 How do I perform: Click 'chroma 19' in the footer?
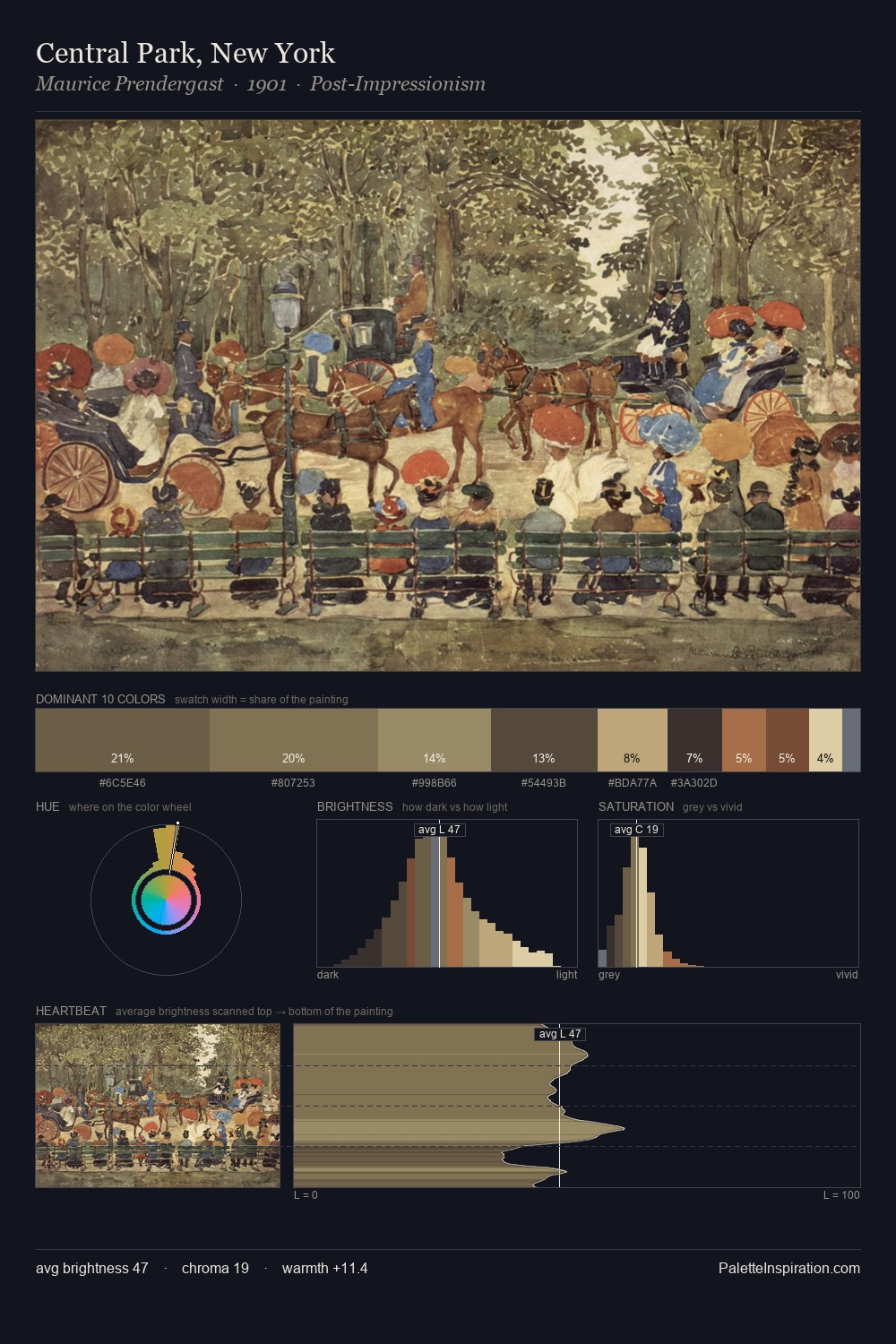click(x=215, y=1268)
